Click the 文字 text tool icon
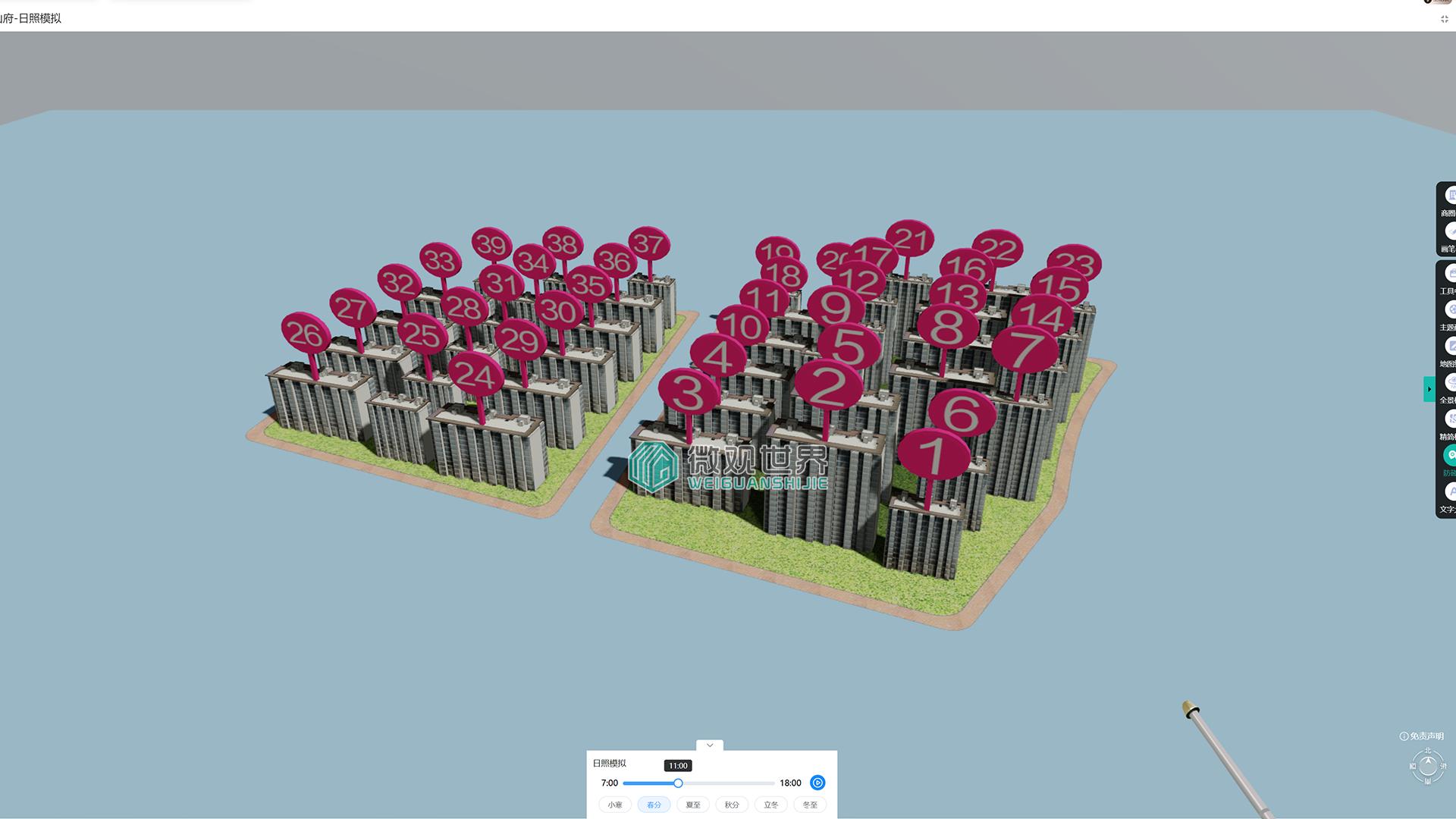Screen dimensions: 1456x819 [1450, 492]
